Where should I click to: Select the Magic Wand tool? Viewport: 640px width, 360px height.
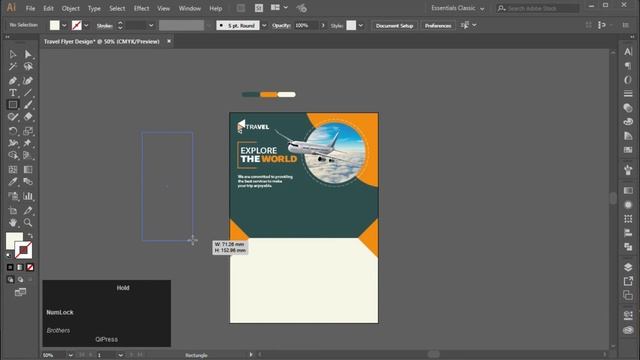click(13, 67)
